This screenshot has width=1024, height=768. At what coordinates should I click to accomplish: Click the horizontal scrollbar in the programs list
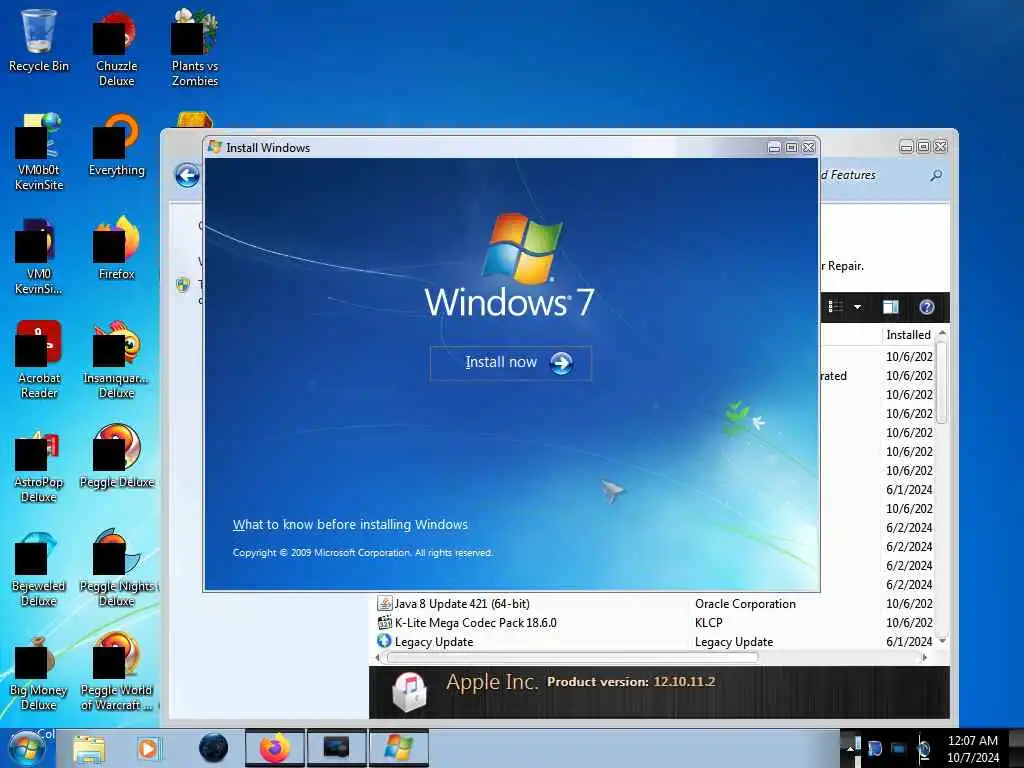573,658
